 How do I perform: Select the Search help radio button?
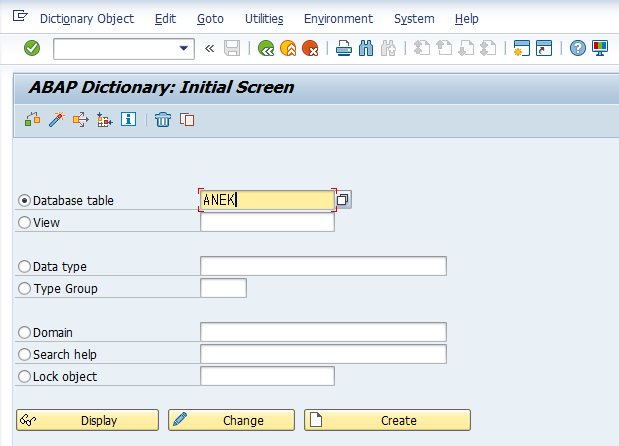24,354
